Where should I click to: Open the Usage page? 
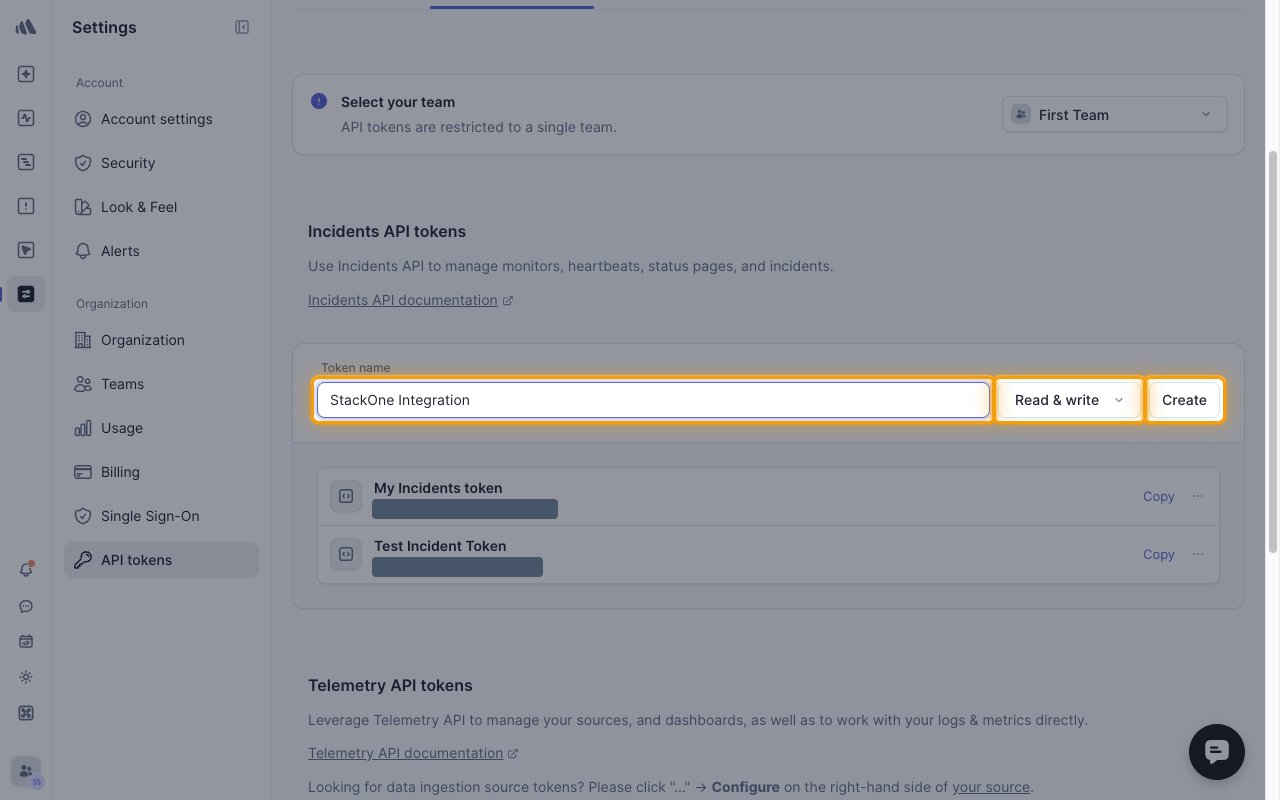point(161,428)
